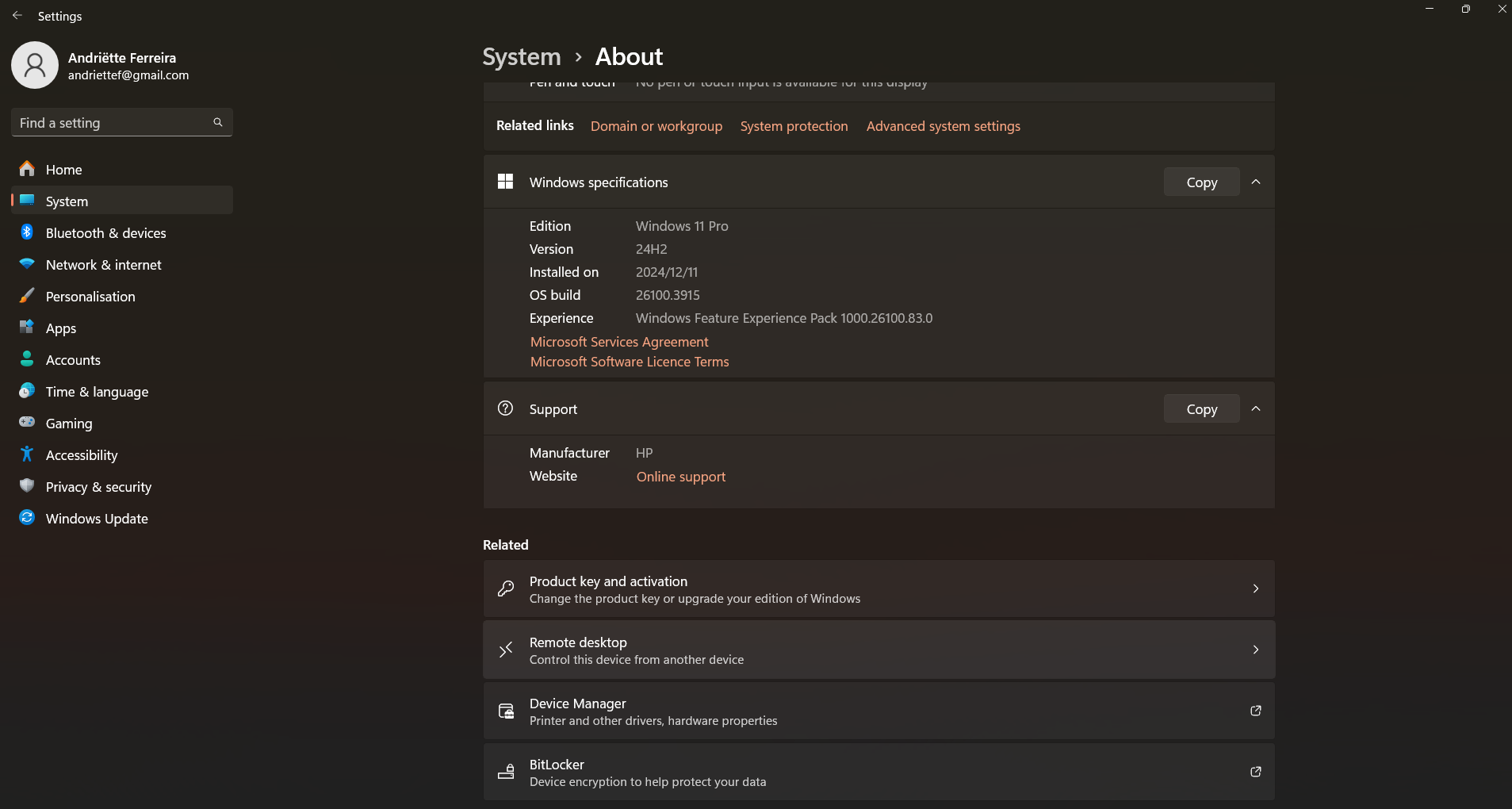Open Domain or workgroup link
1512x809 pixels.
pos(656,126)
